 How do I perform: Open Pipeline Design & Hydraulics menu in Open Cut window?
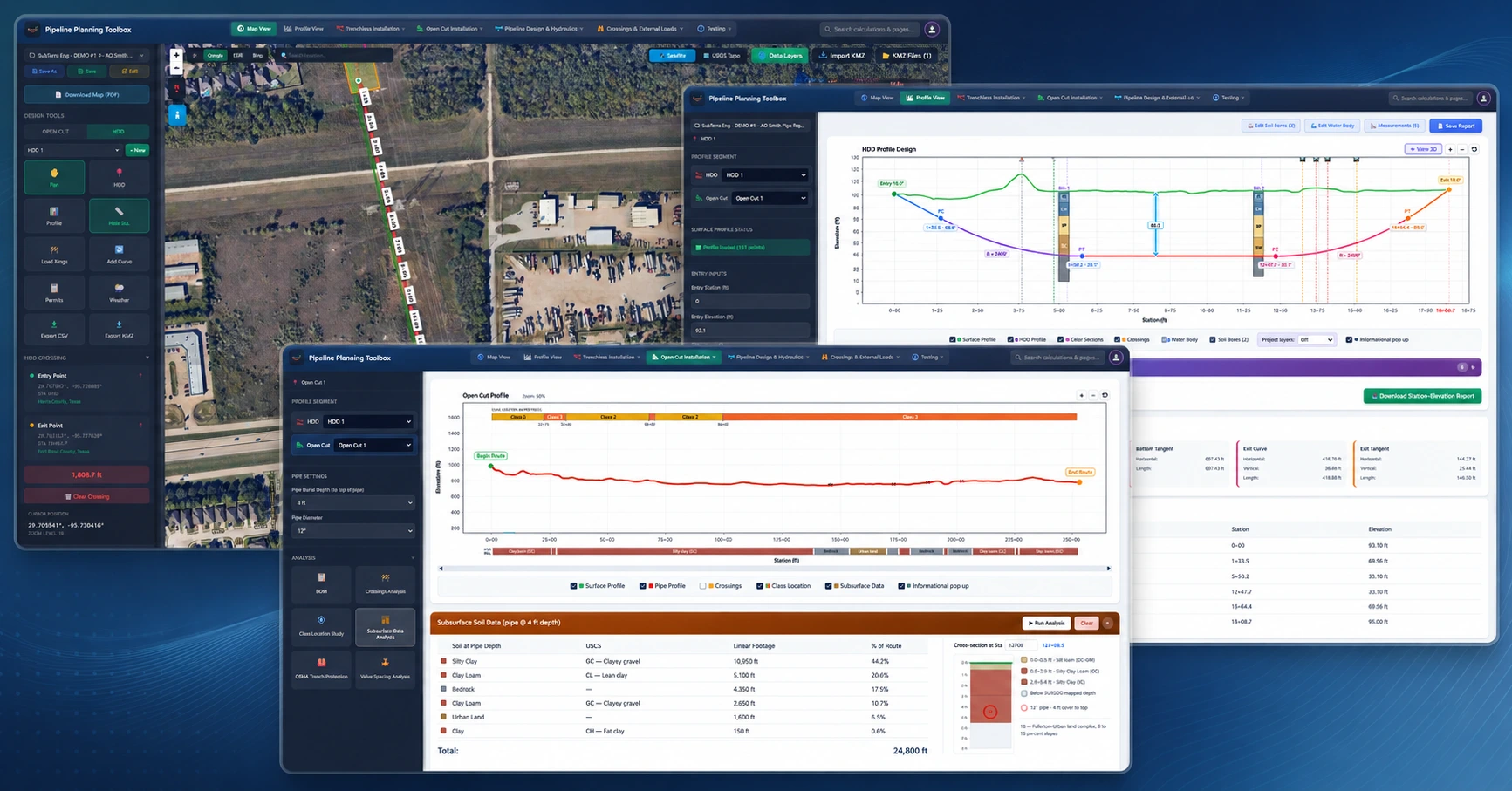click(768, 358)
